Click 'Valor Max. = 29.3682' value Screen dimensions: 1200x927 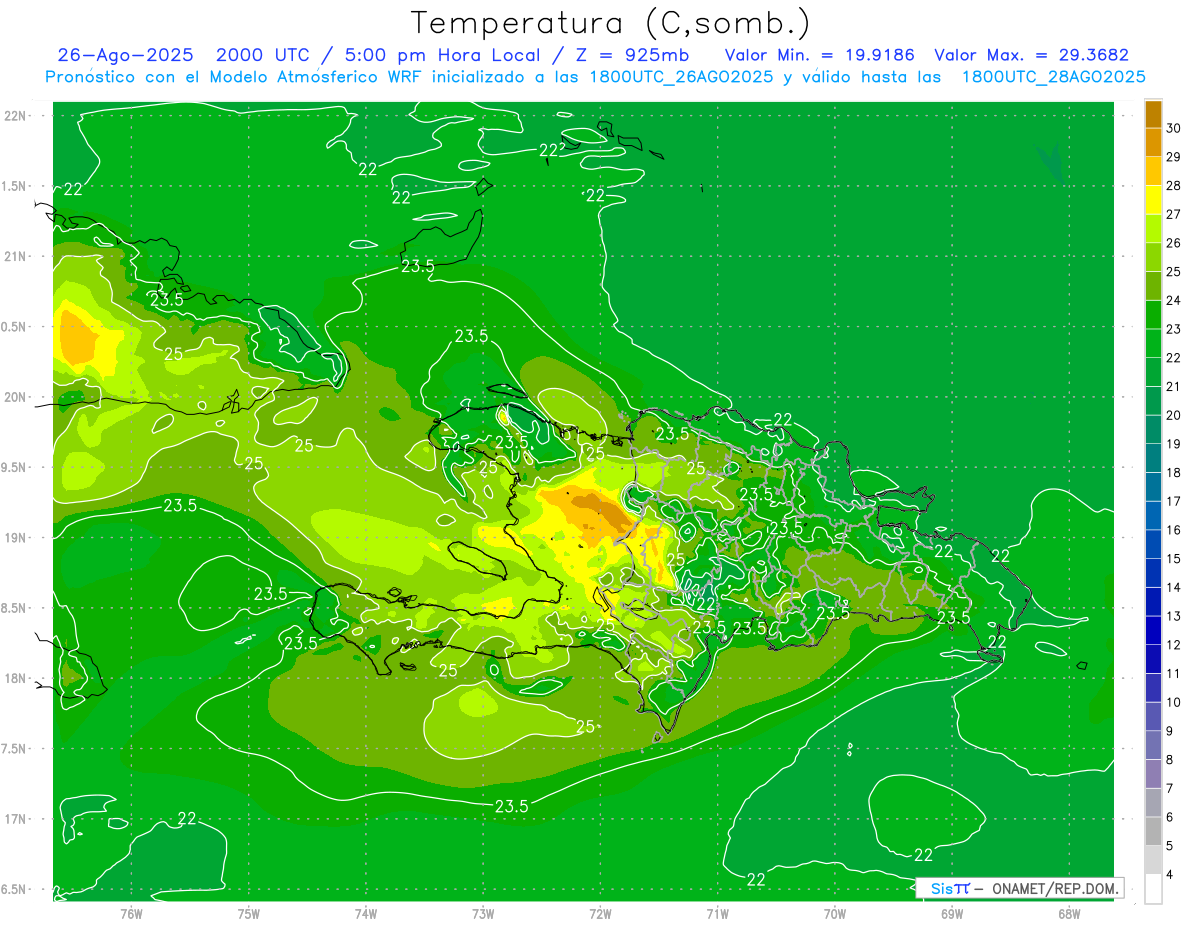tap(1031, 55)
